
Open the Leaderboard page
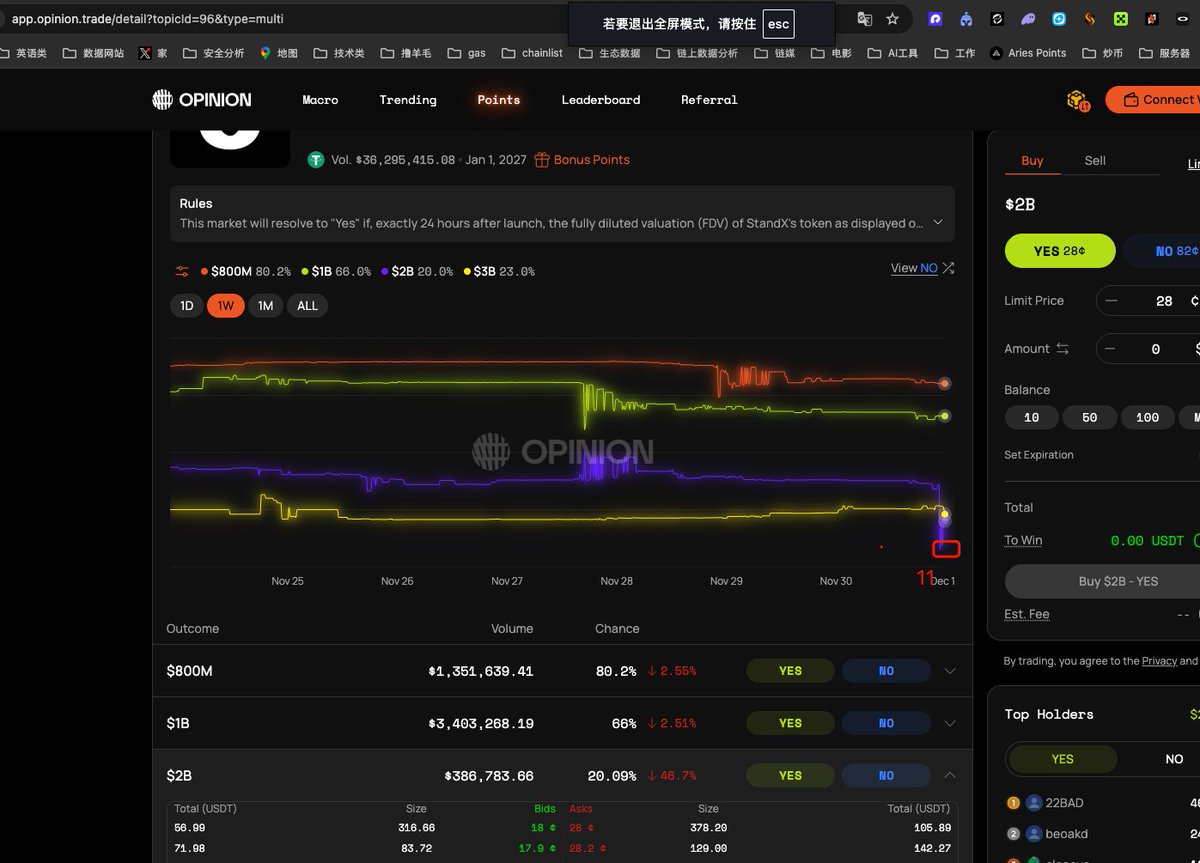600,100
